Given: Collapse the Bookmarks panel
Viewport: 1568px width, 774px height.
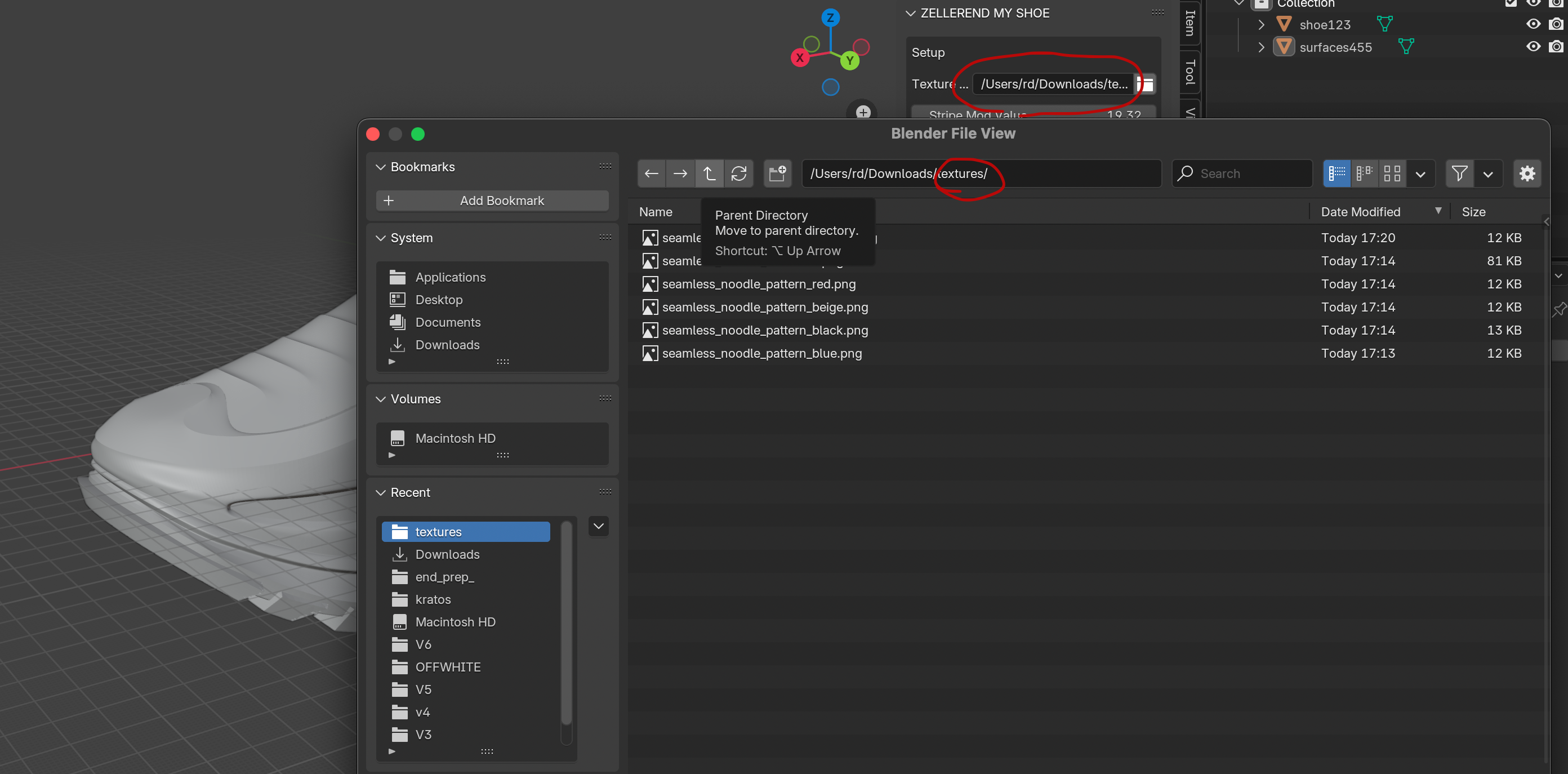Looking at the screenshot, I should click(381, 167).
